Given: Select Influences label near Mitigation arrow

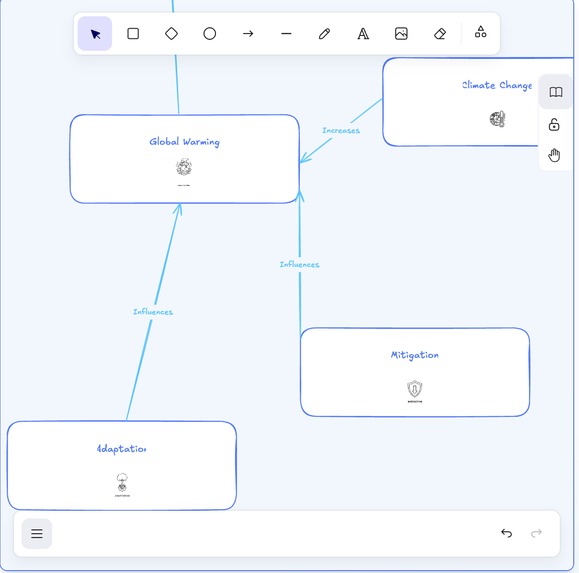Looking at the screenshot, I should [x=299, y=264].
